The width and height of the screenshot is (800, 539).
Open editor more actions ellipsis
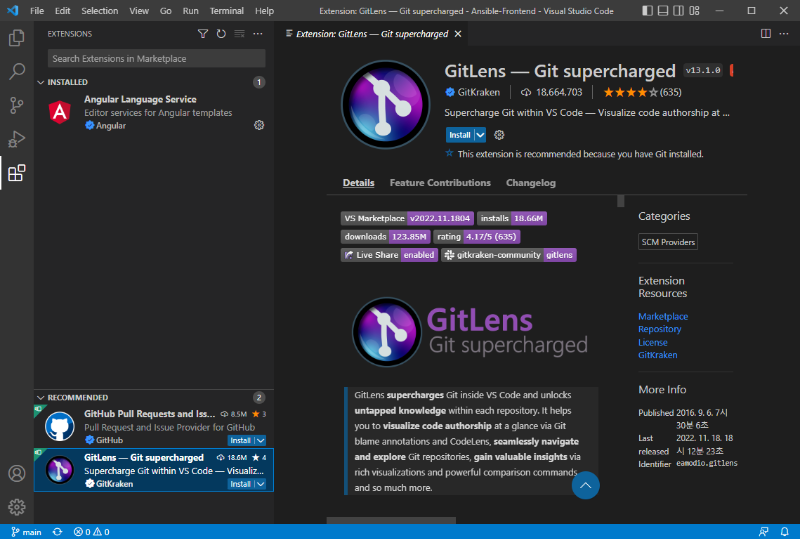[784, 34]
